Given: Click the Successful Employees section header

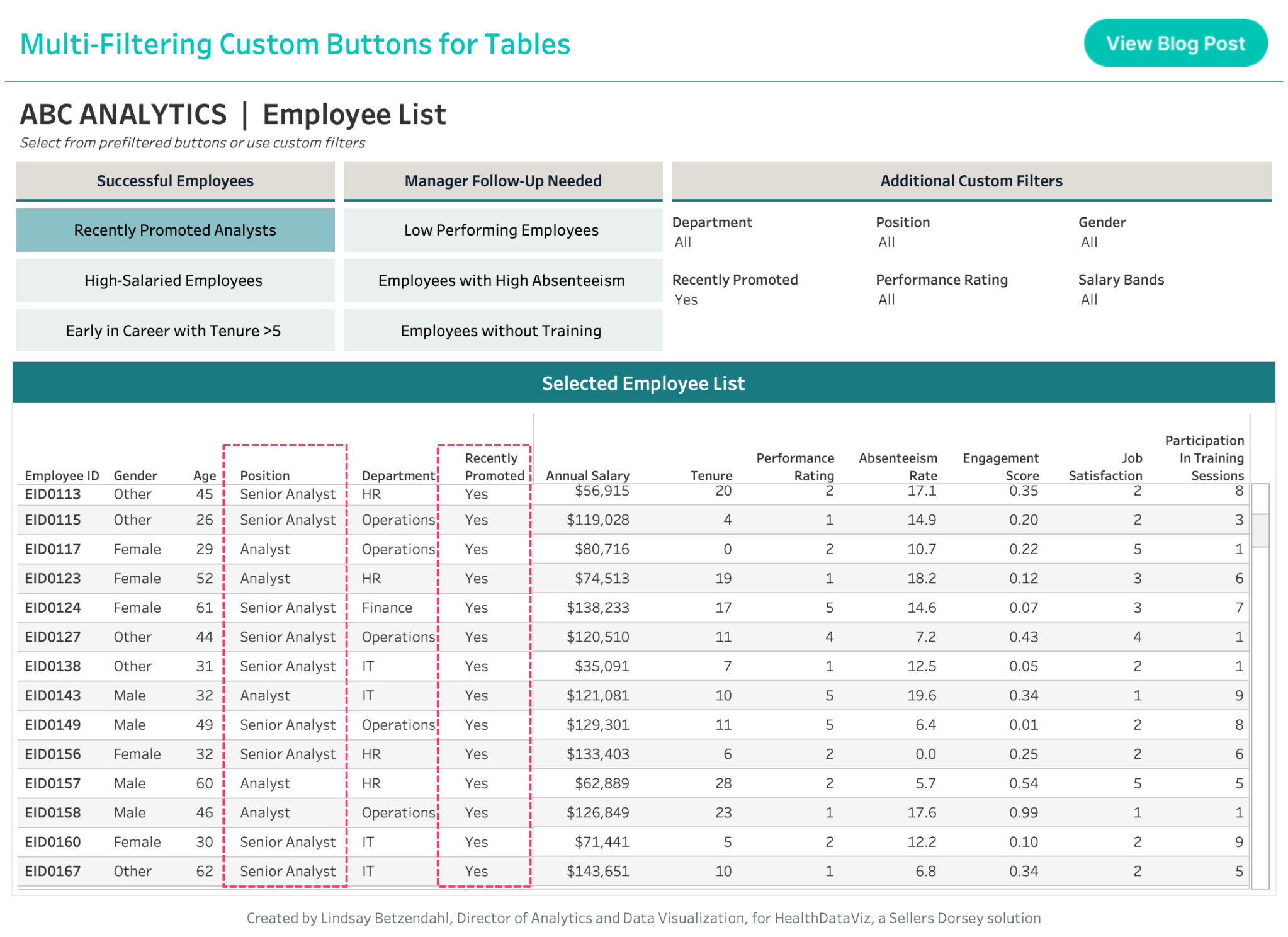Looking at the screenshot, I should [x=175, y=181].
